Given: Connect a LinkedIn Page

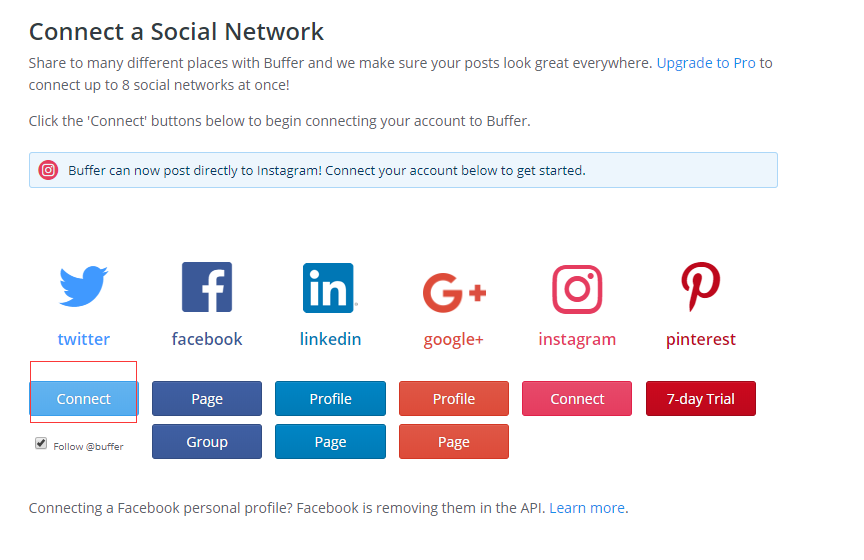Looking at the screenshot, I should [331, 441].
